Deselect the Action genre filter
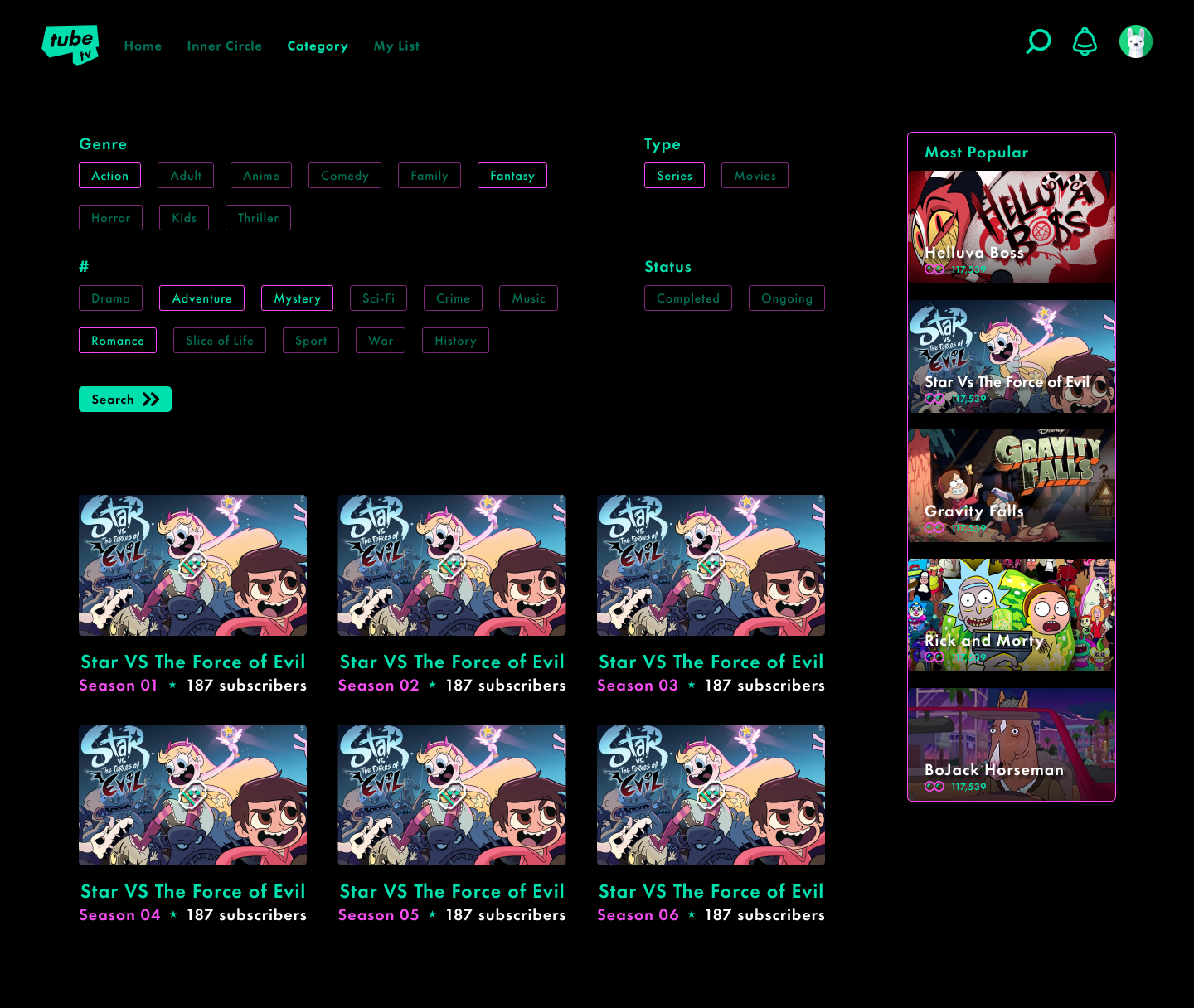 coord(109,176)
